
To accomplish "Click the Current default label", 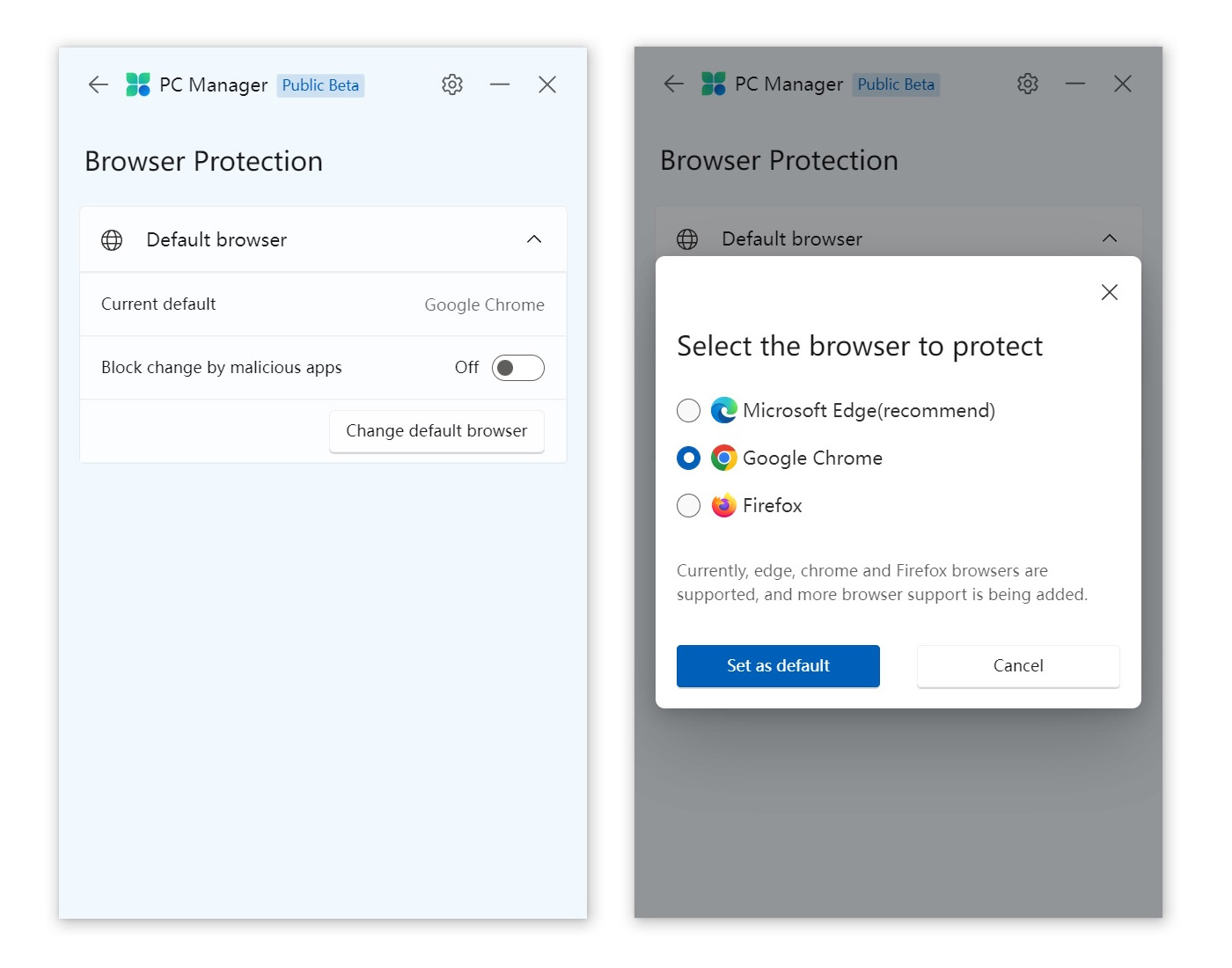I will coord(158,304).
